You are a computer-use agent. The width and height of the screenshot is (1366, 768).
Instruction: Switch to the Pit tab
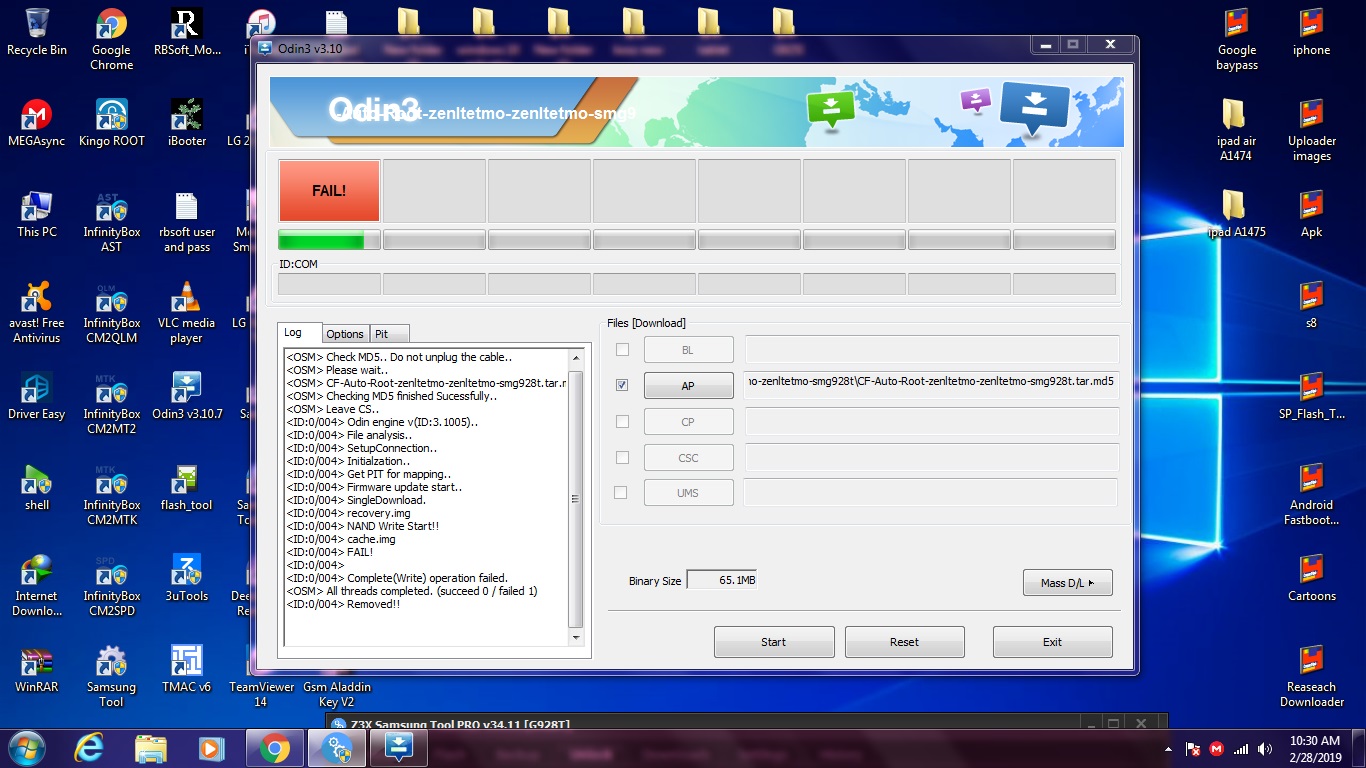click(389, 334)
